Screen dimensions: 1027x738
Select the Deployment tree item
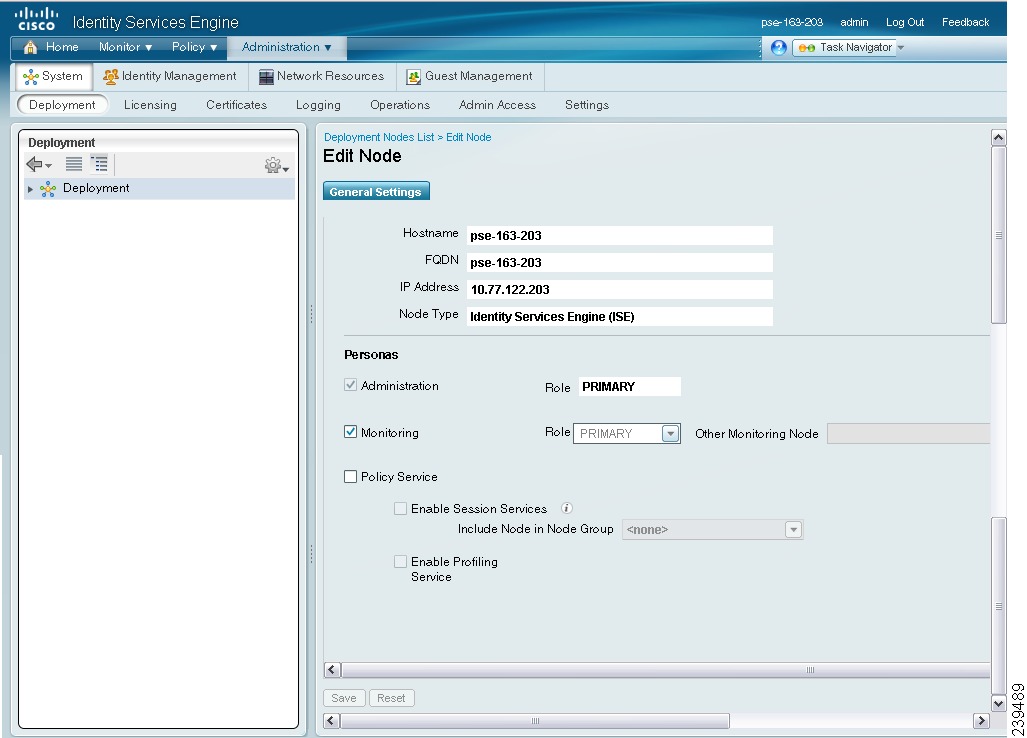[96, 188]
